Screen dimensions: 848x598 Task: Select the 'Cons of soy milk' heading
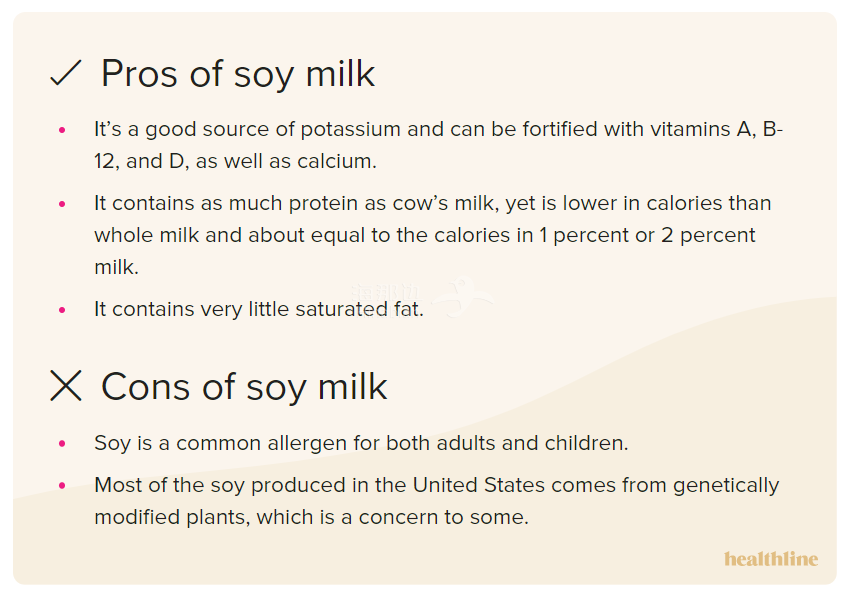click(244, 387)
